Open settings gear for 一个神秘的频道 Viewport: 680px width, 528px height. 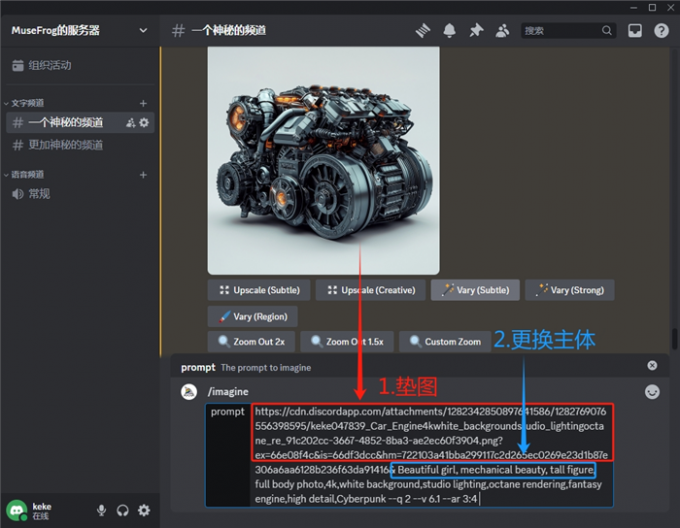[x=144, y=123]
